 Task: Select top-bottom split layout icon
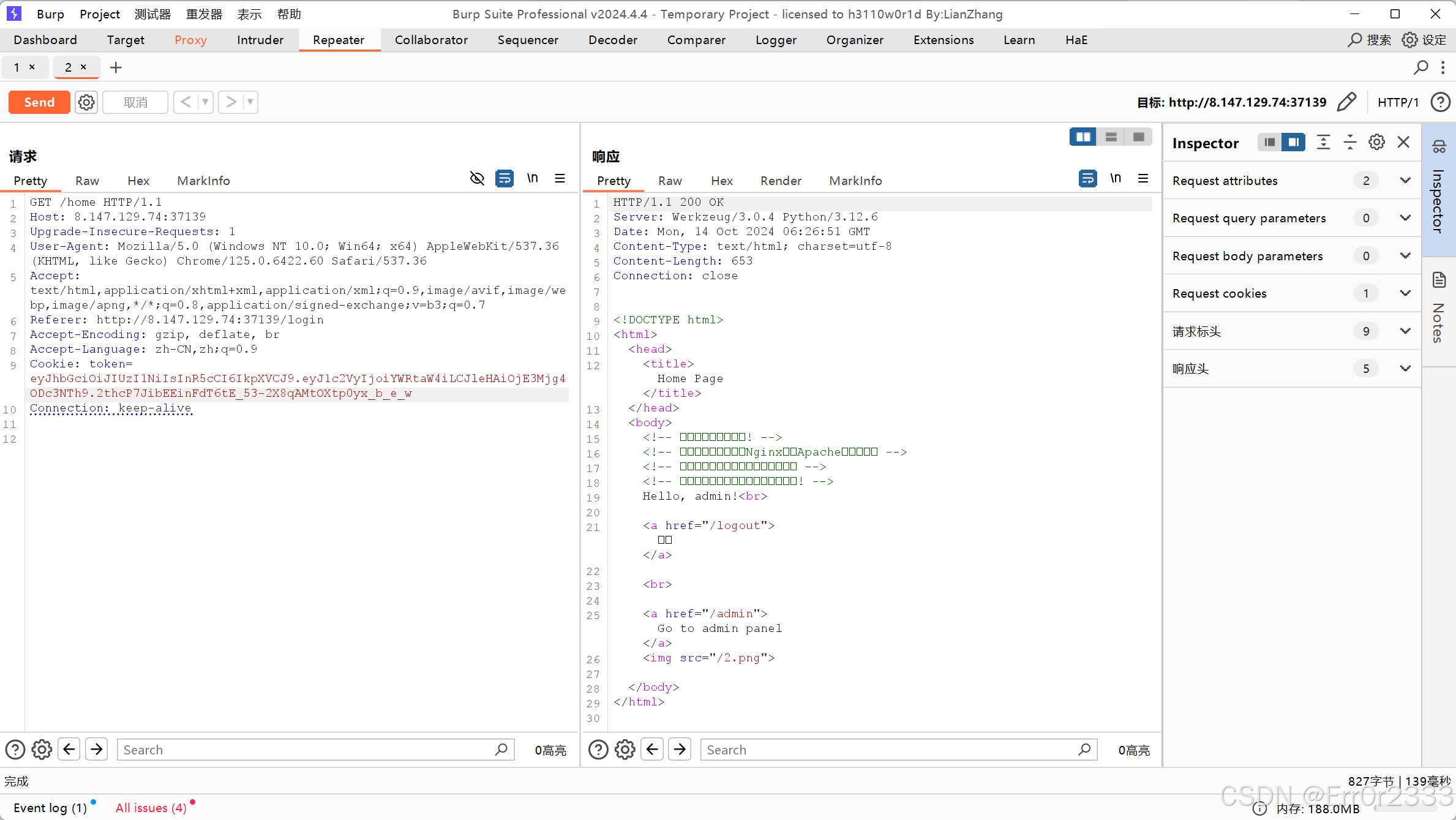(1111, 137)
